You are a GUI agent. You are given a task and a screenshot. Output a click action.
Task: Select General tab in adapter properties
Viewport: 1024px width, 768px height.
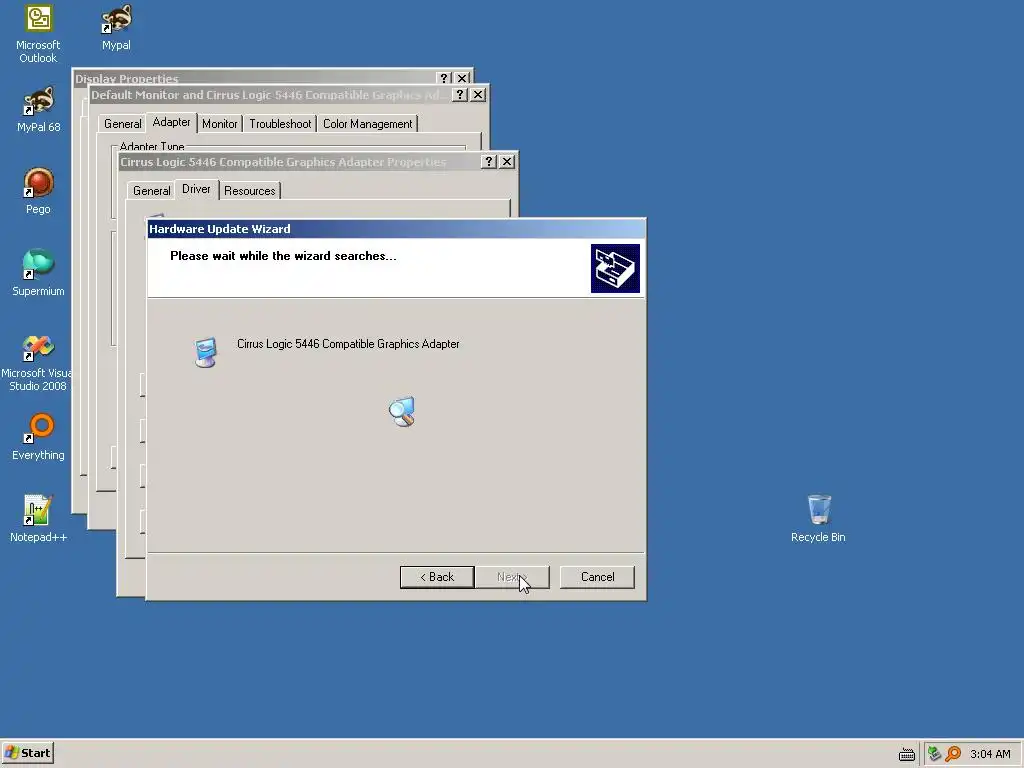coord(152,191)
